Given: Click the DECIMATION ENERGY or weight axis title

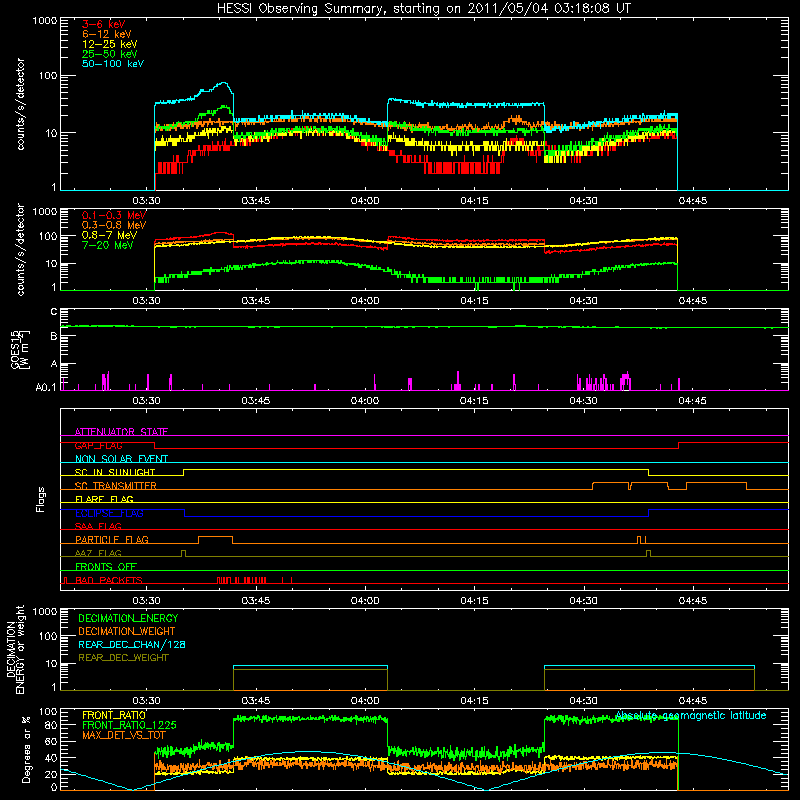Looking at the screenshot, I should pyautogui.click(x=15, y=649).
